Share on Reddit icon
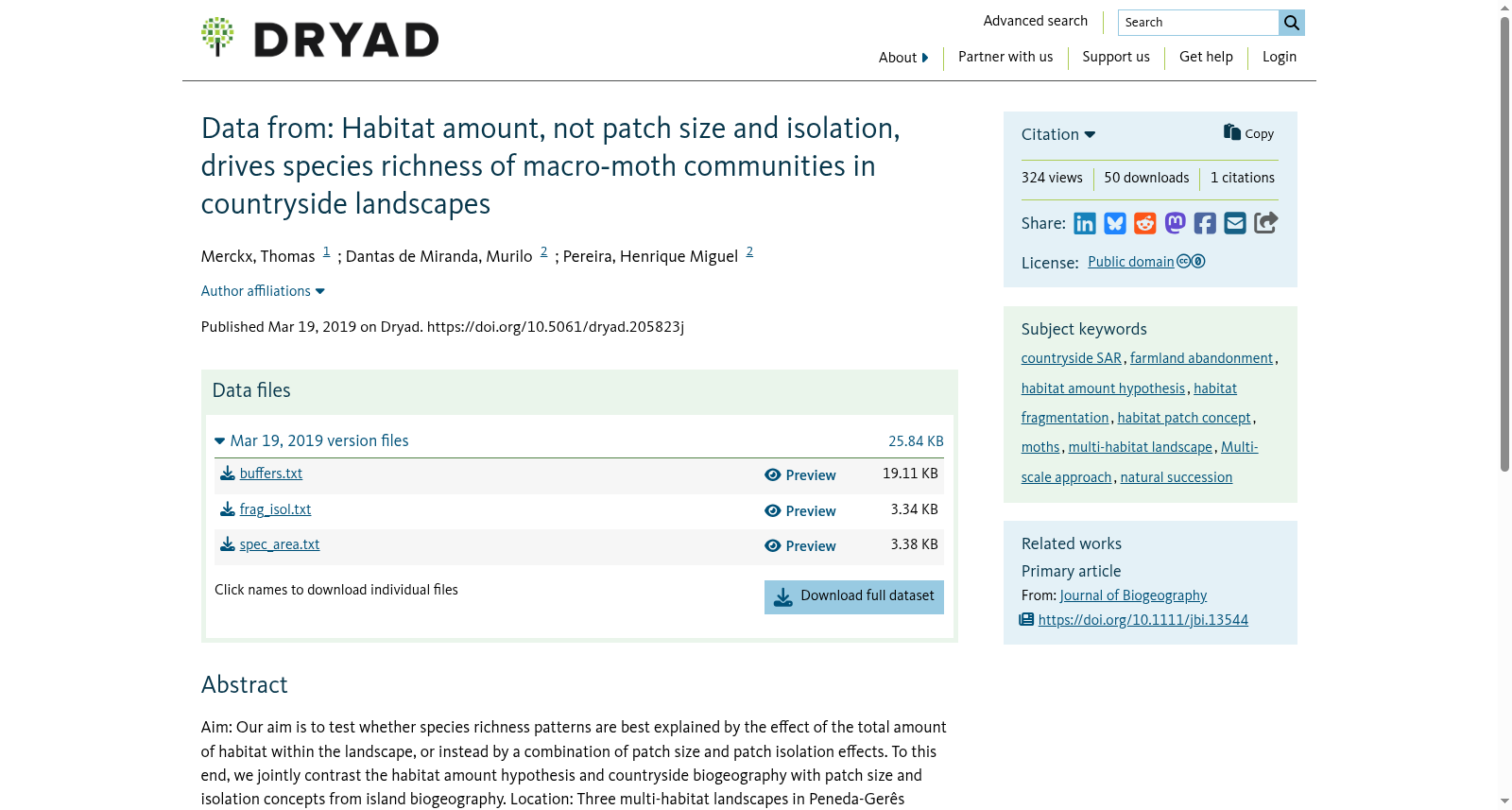 click(1145, 223)
